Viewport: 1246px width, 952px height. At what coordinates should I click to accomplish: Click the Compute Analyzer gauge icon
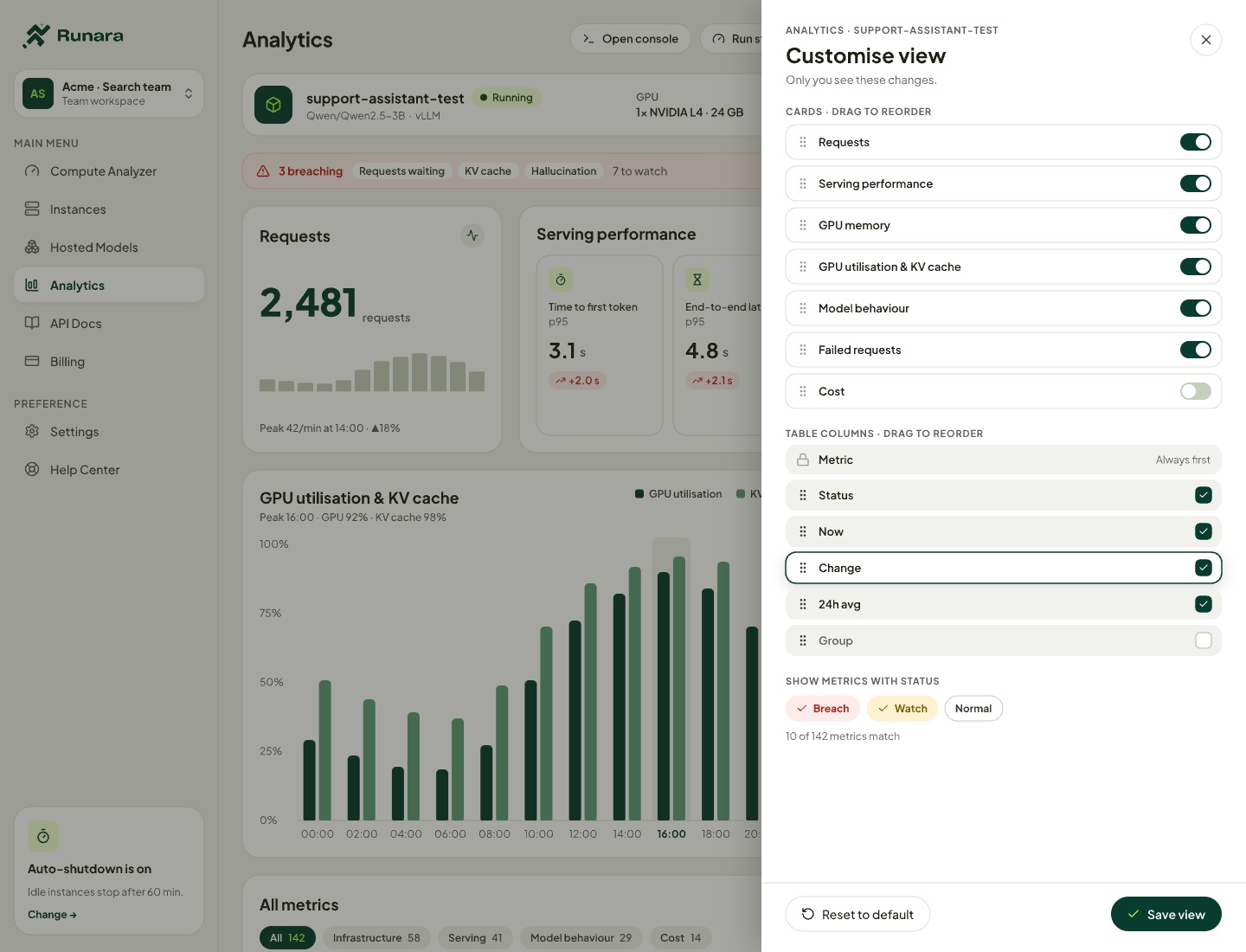[x=32, y=171]
